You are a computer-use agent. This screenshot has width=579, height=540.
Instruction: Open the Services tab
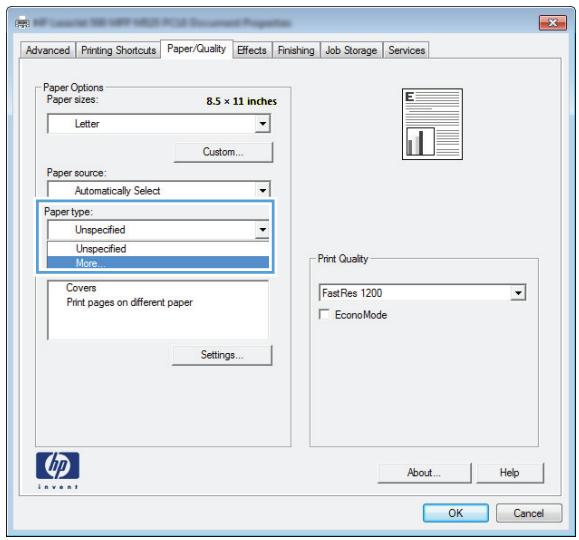(x=407, y=50)
